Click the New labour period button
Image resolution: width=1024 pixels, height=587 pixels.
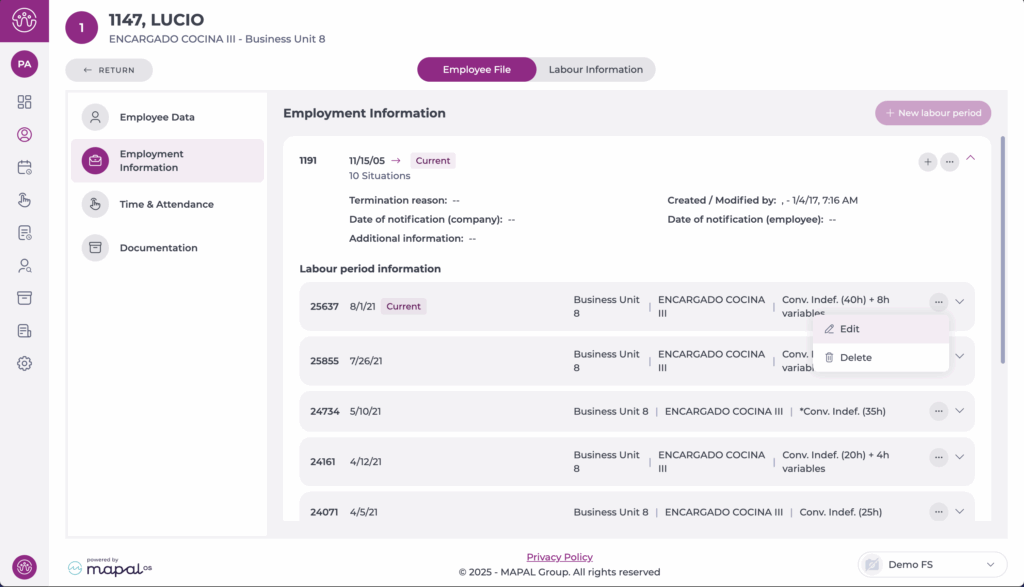tap(932, 113)
